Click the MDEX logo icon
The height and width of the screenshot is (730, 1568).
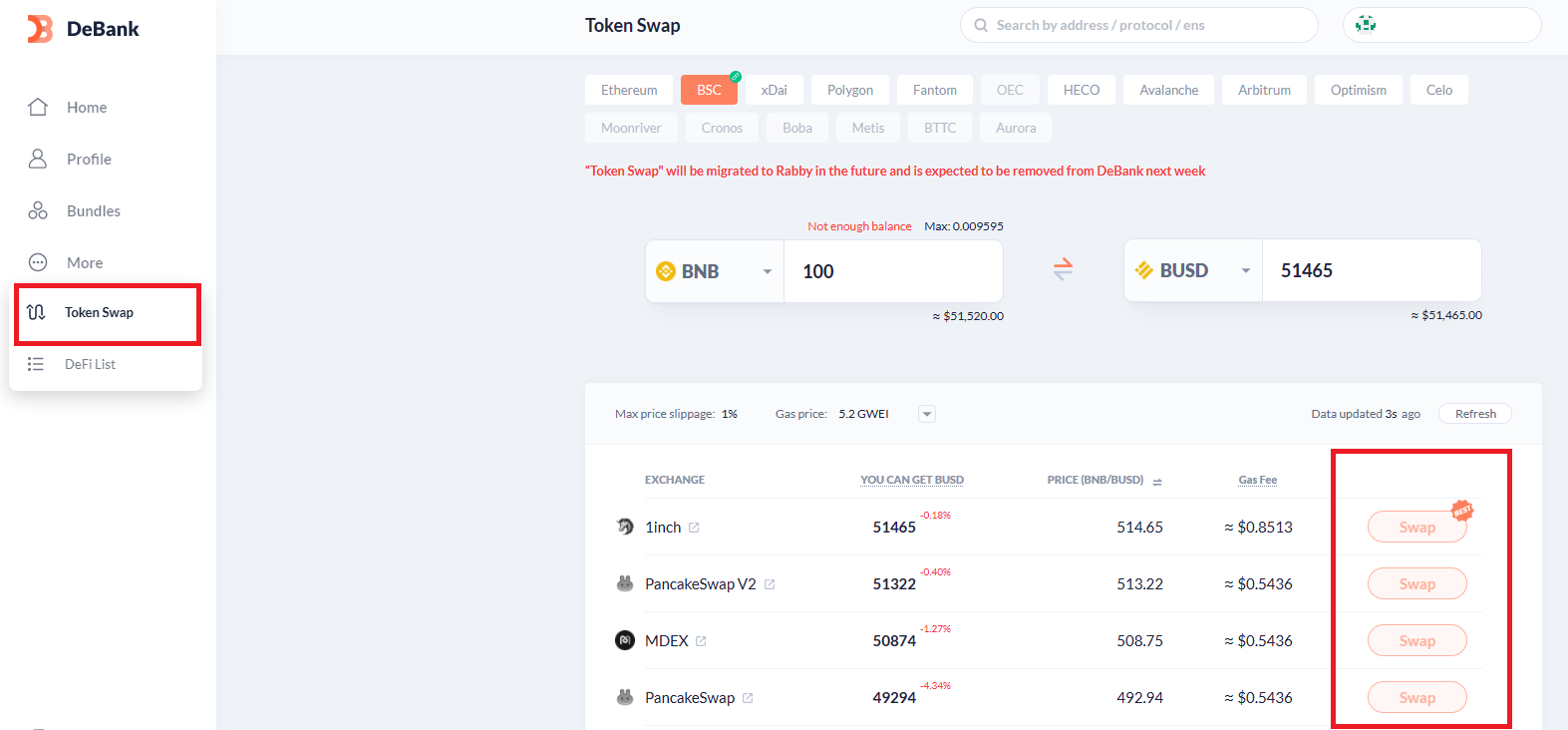(625, 640)
